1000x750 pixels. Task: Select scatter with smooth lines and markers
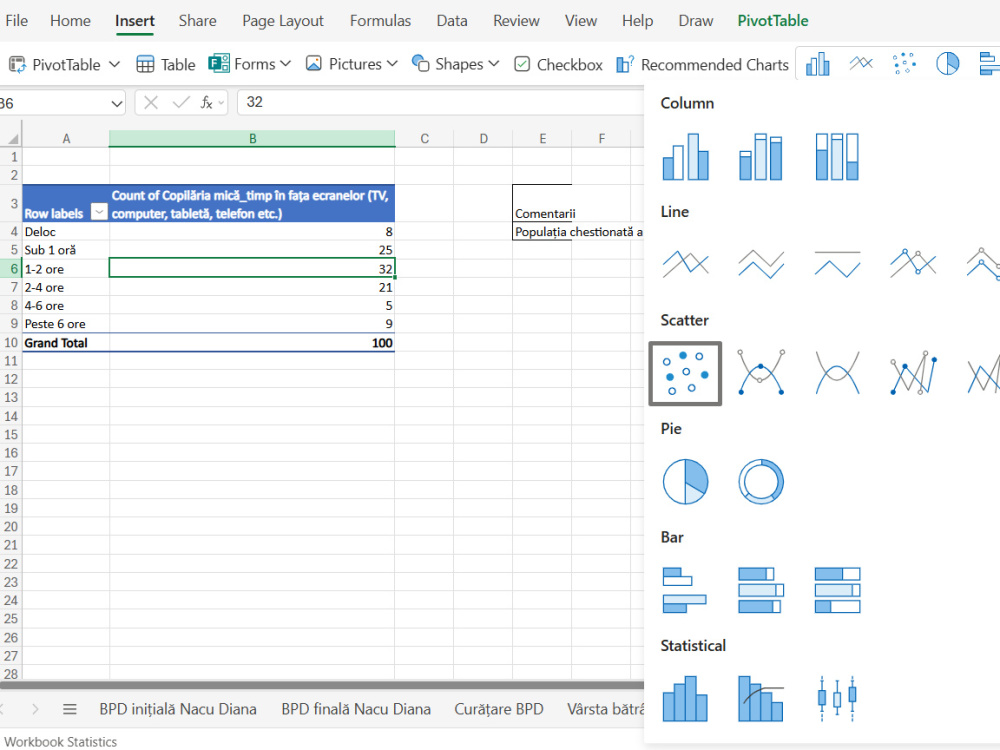click(x=761, y=372)
